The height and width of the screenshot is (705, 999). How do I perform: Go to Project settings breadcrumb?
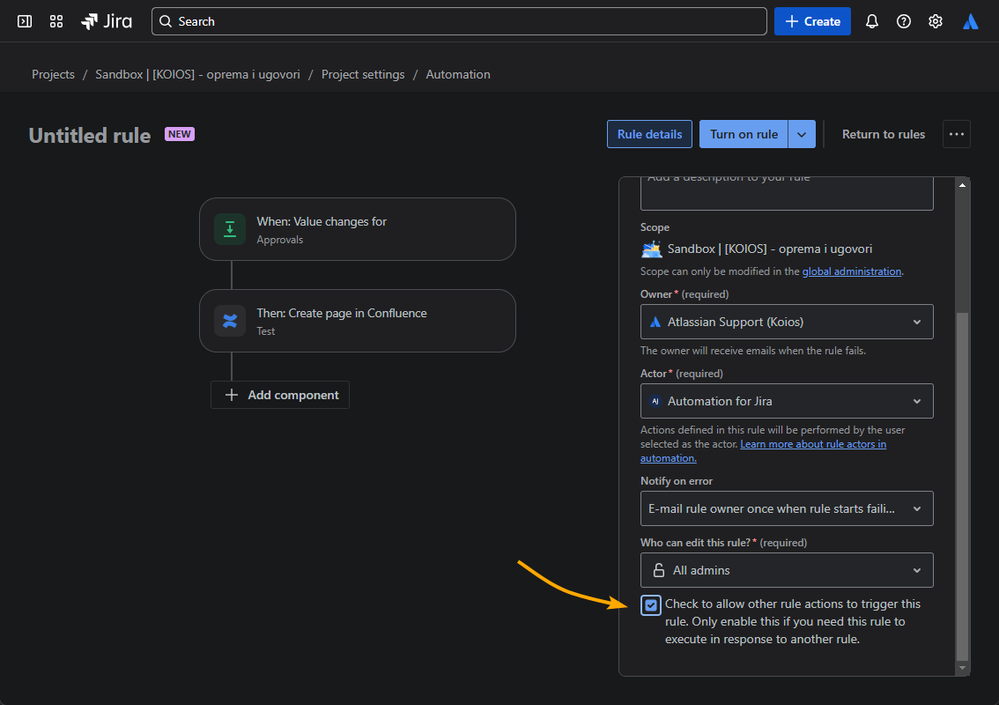pyautogui.click(x=363, y=74)
